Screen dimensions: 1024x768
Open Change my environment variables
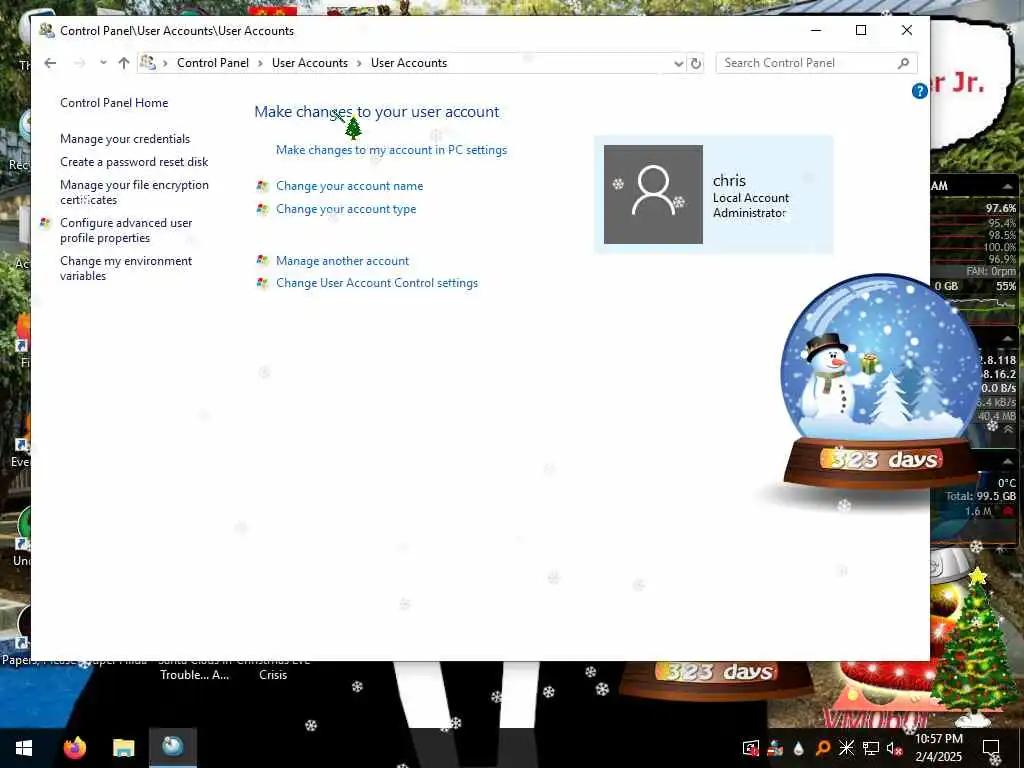point(126,268)
